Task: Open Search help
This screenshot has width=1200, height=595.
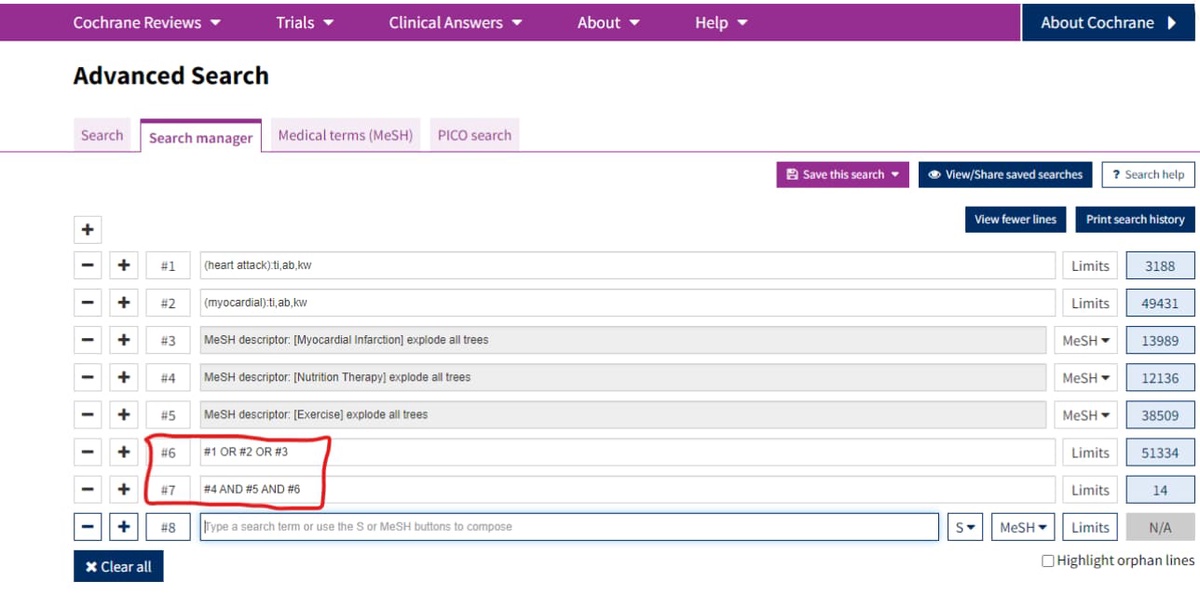Action: [1148, 174]
